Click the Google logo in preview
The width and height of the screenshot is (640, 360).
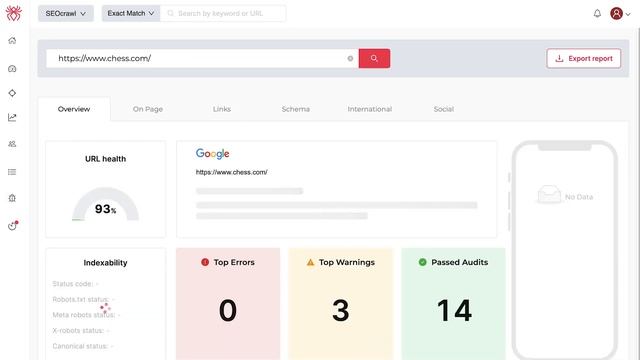212,154
